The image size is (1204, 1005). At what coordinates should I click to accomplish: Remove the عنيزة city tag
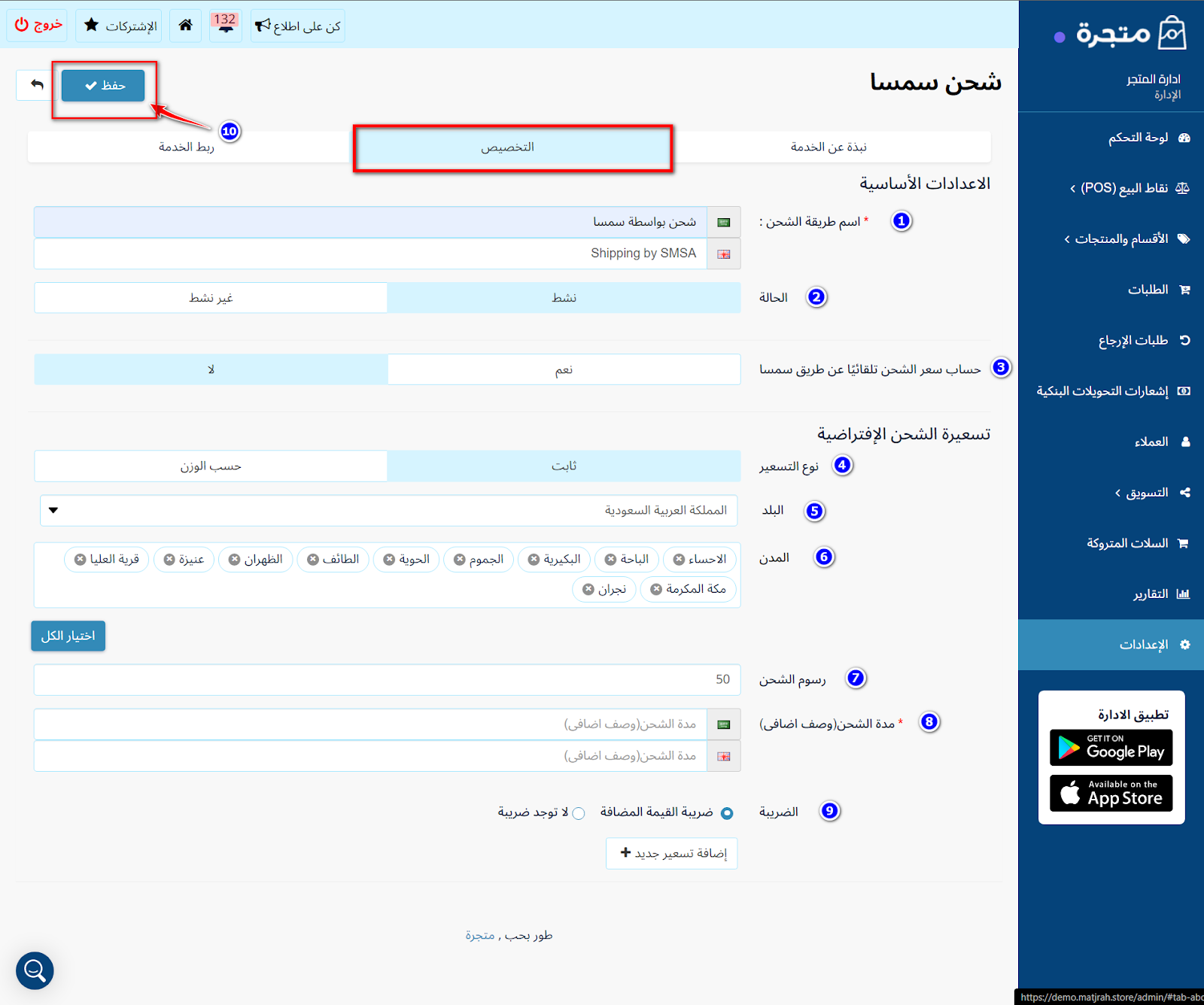169,560
